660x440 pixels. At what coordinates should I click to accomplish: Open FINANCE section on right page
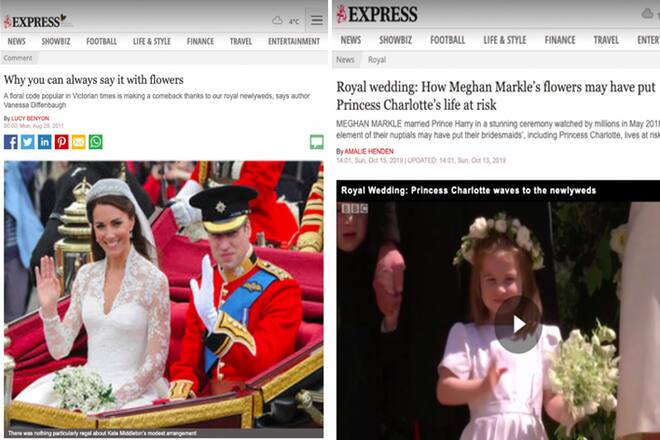tap(560, 40)
